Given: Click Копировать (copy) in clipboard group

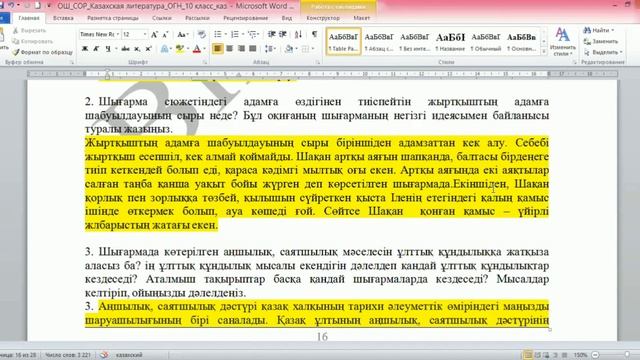Looking at the screenshot, I should pos(33,41).
